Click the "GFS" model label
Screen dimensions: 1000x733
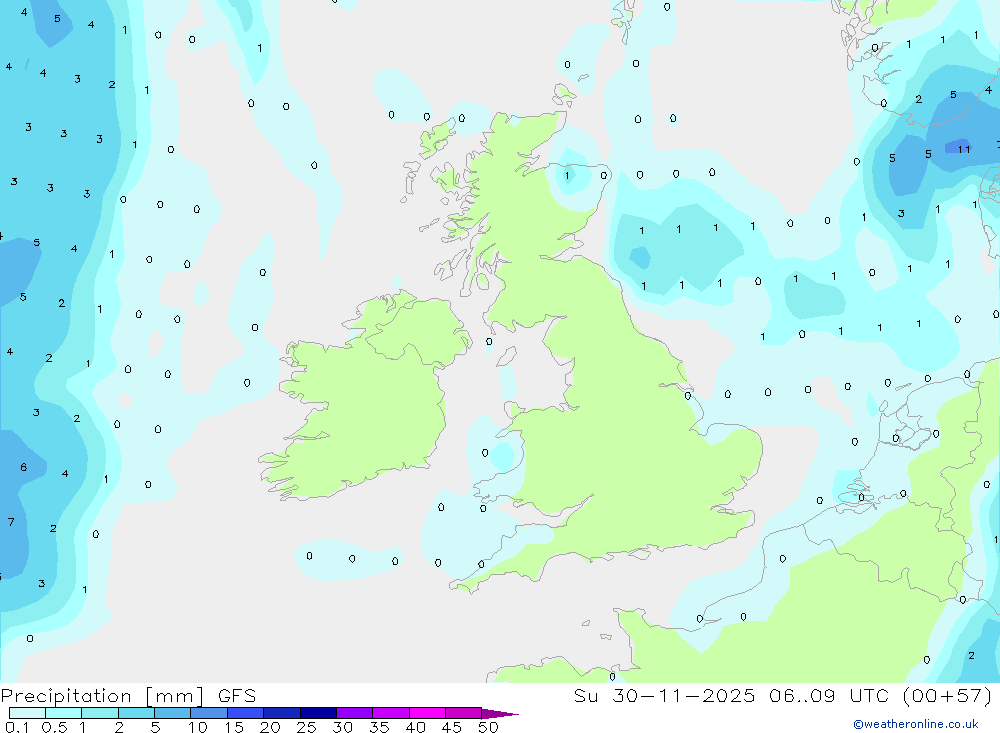coord(237,696)
